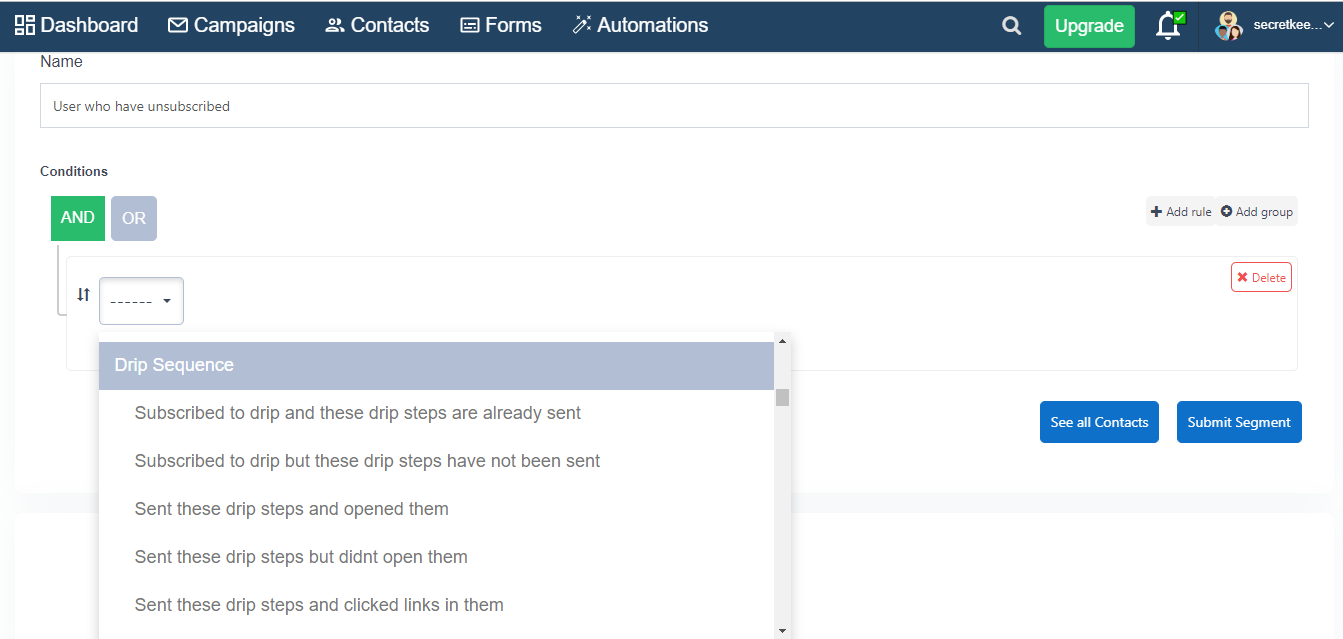
Task: Click the rule reorder arrows icon
Action: click(84, 295)
